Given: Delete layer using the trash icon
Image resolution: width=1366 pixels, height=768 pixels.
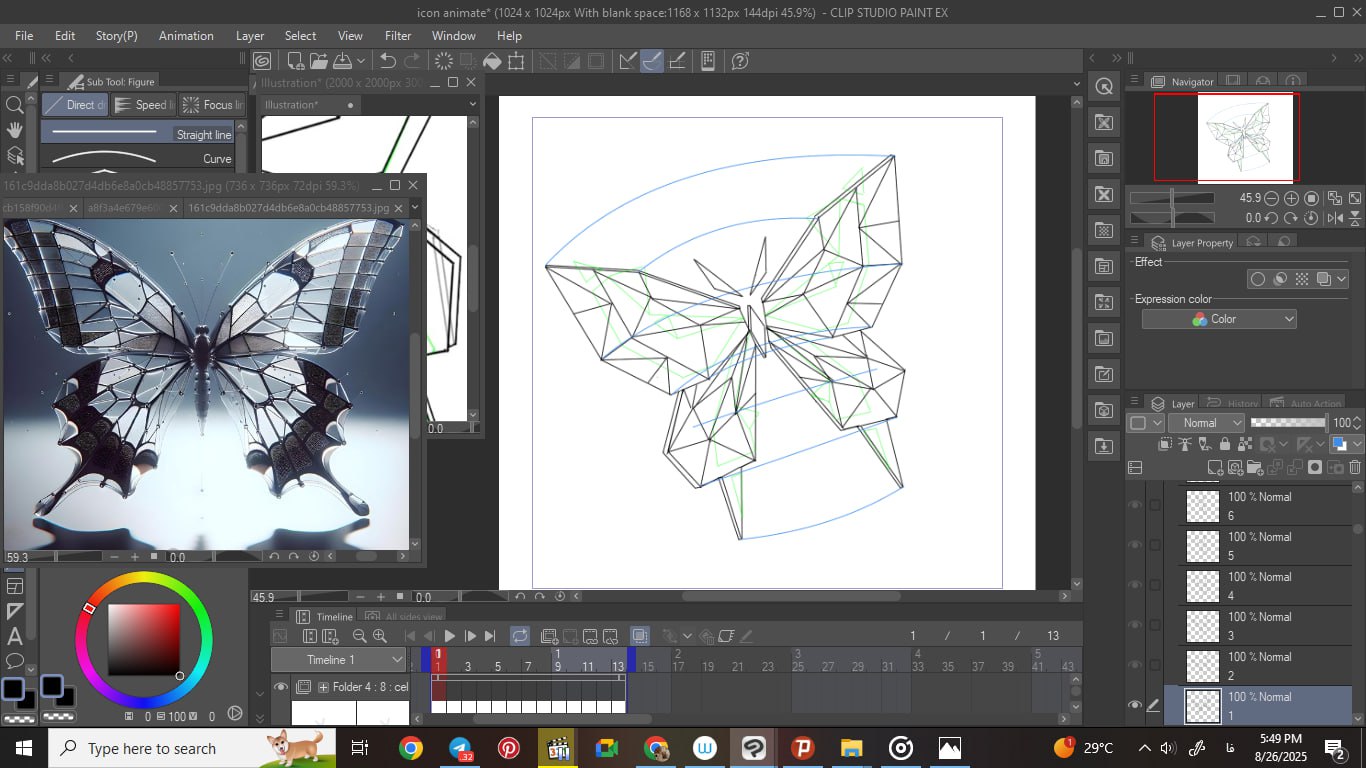Looking at the screenshot, I should tap(1355, 467).
